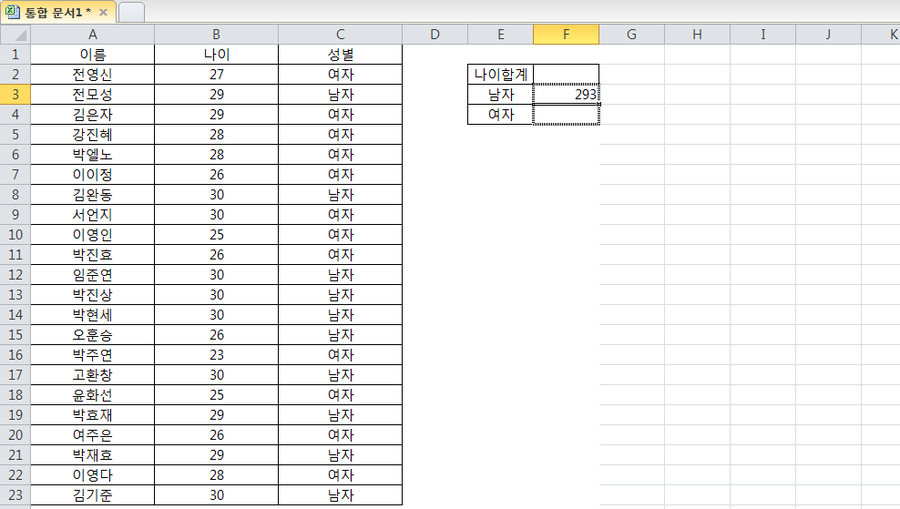900x509 pixels.
Task: Select cell with name 여주은
Action: pyautogui.click(x=92, y=435)
